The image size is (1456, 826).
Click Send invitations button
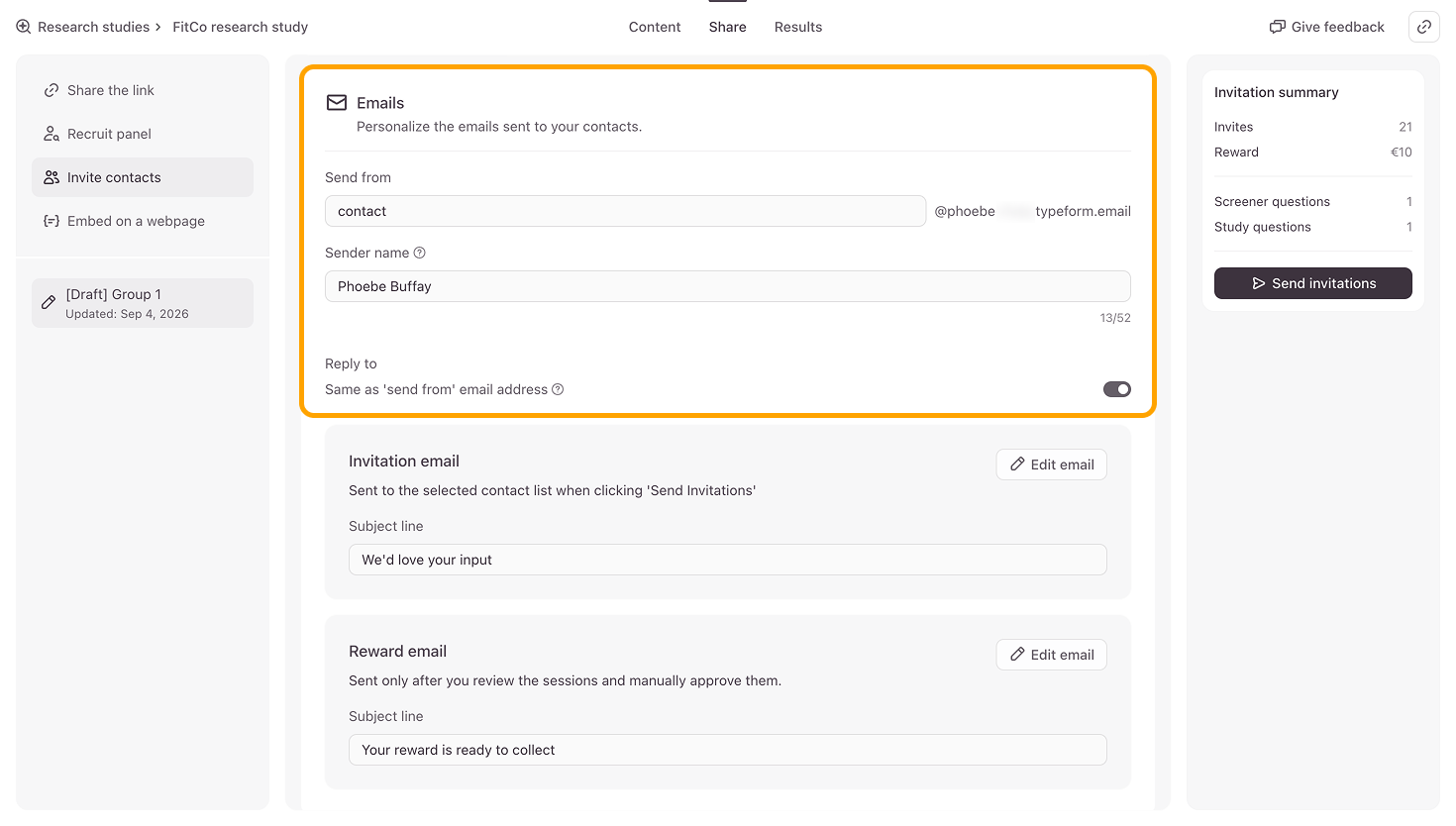tap(1313, 283)
